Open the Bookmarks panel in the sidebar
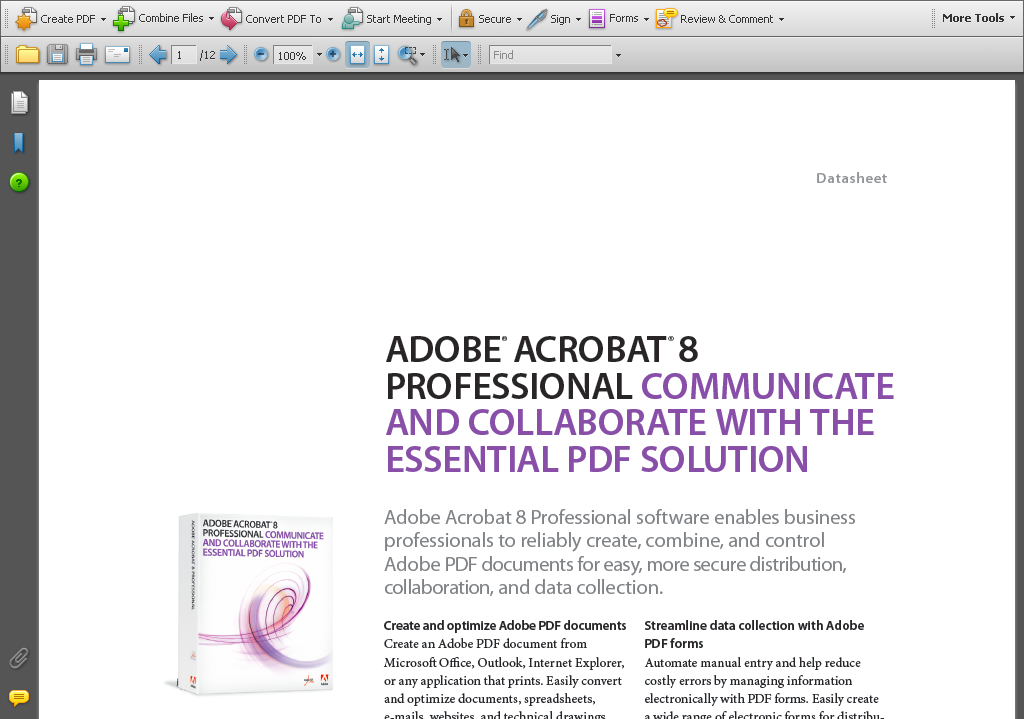 tap(18, 143)
